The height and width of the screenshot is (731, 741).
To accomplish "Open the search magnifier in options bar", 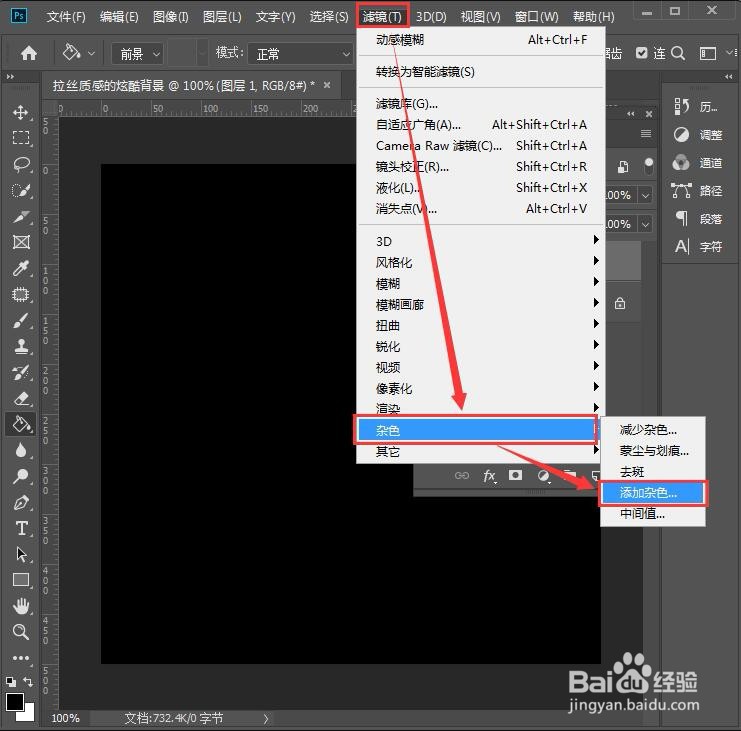I will pyautogui.click(x=678, y=53).
